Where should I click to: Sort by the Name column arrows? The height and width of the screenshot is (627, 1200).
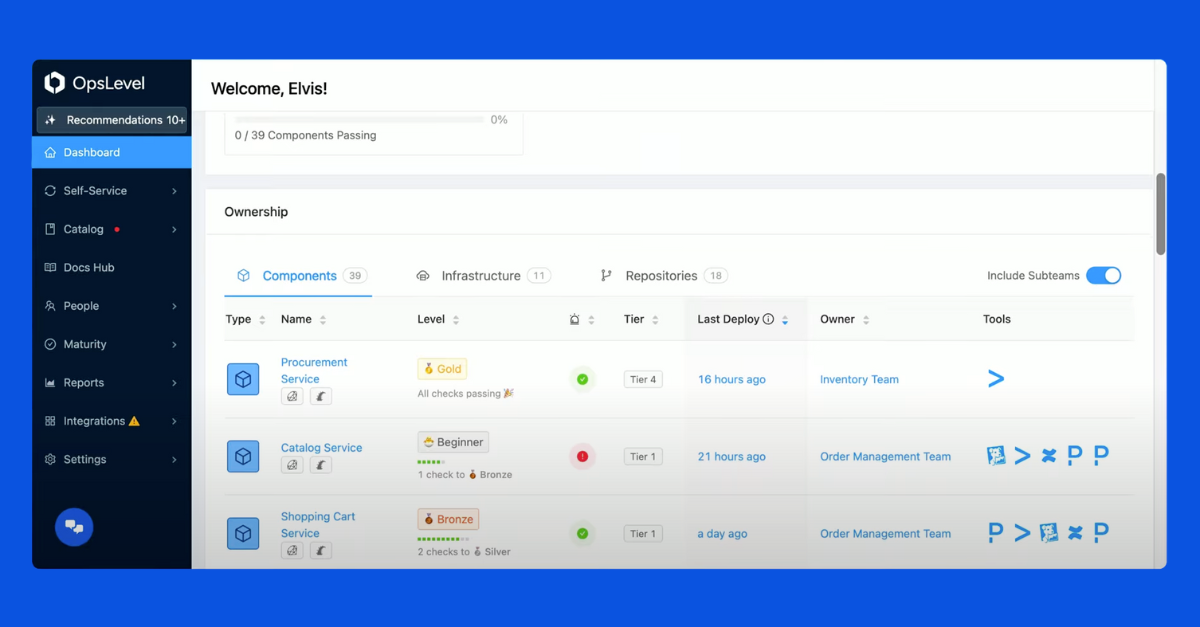pos(323,320)
